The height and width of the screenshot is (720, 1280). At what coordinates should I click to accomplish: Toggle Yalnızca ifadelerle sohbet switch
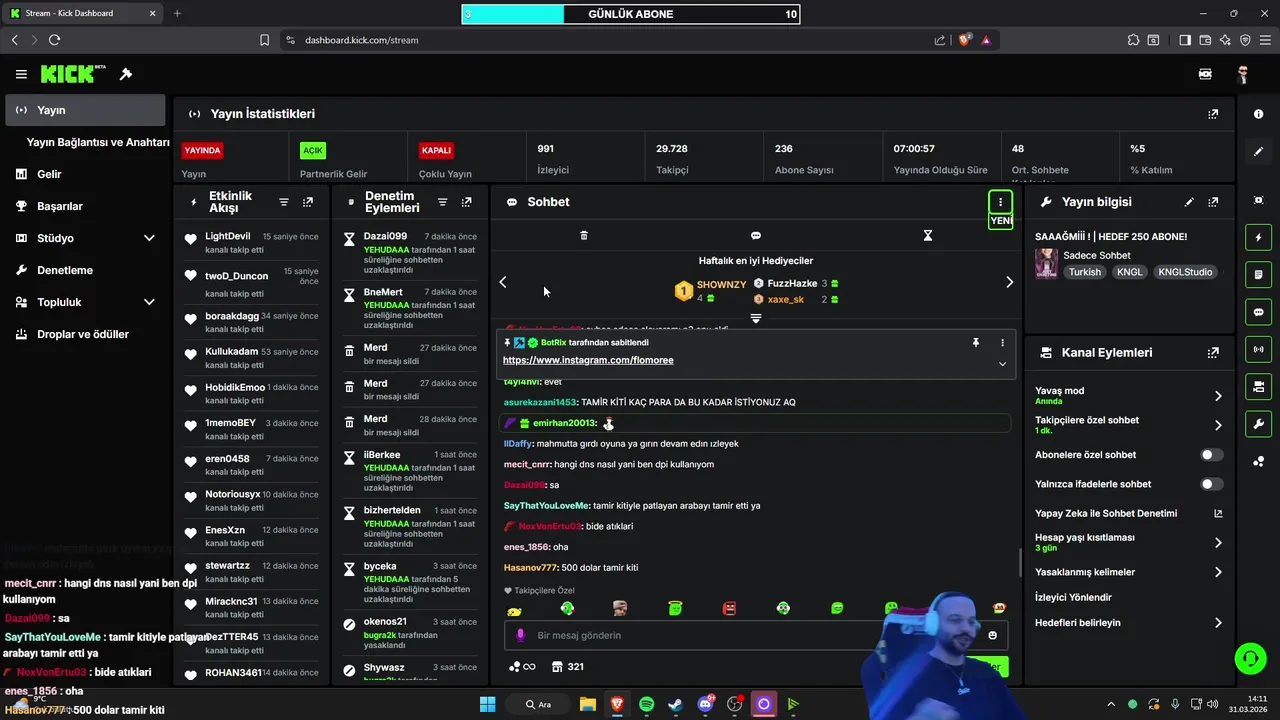click(x=1212, y=484)
